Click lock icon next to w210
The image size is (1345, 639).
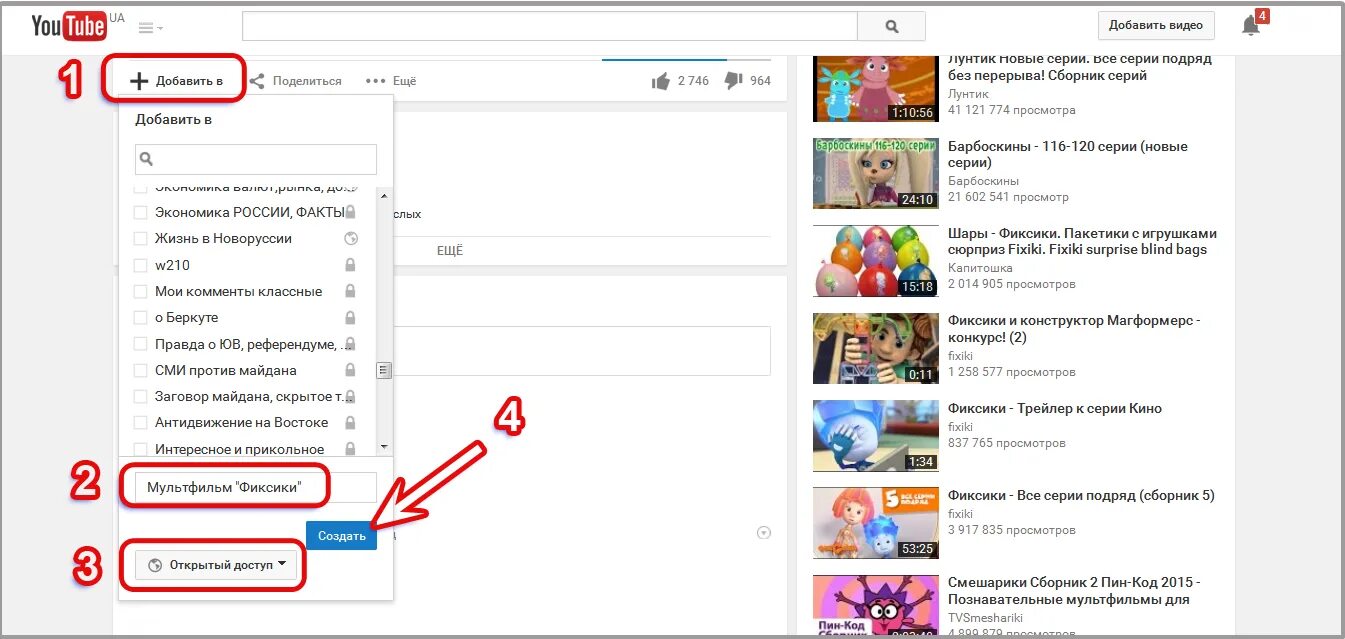(x=350, y=265)
